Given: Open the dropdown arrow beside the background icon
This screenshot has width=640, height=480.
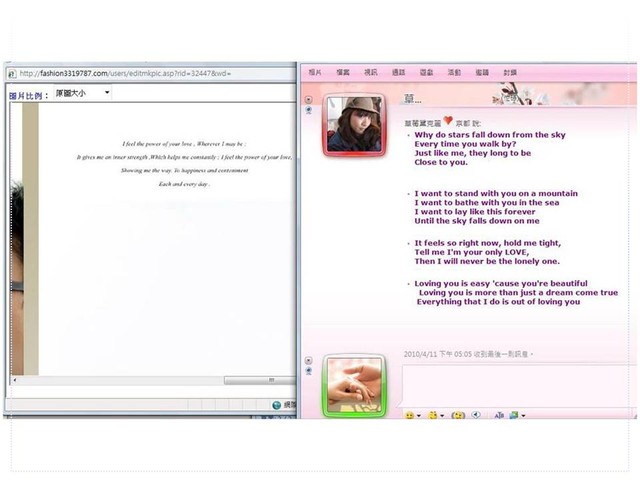Looking at the screenshot, I should [523, 416].
